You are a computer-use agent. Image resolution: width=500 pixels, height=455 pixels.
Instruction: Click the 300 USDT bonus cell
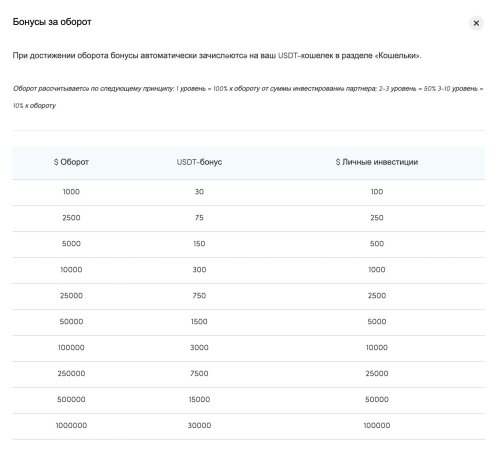[x=199, y=270]
